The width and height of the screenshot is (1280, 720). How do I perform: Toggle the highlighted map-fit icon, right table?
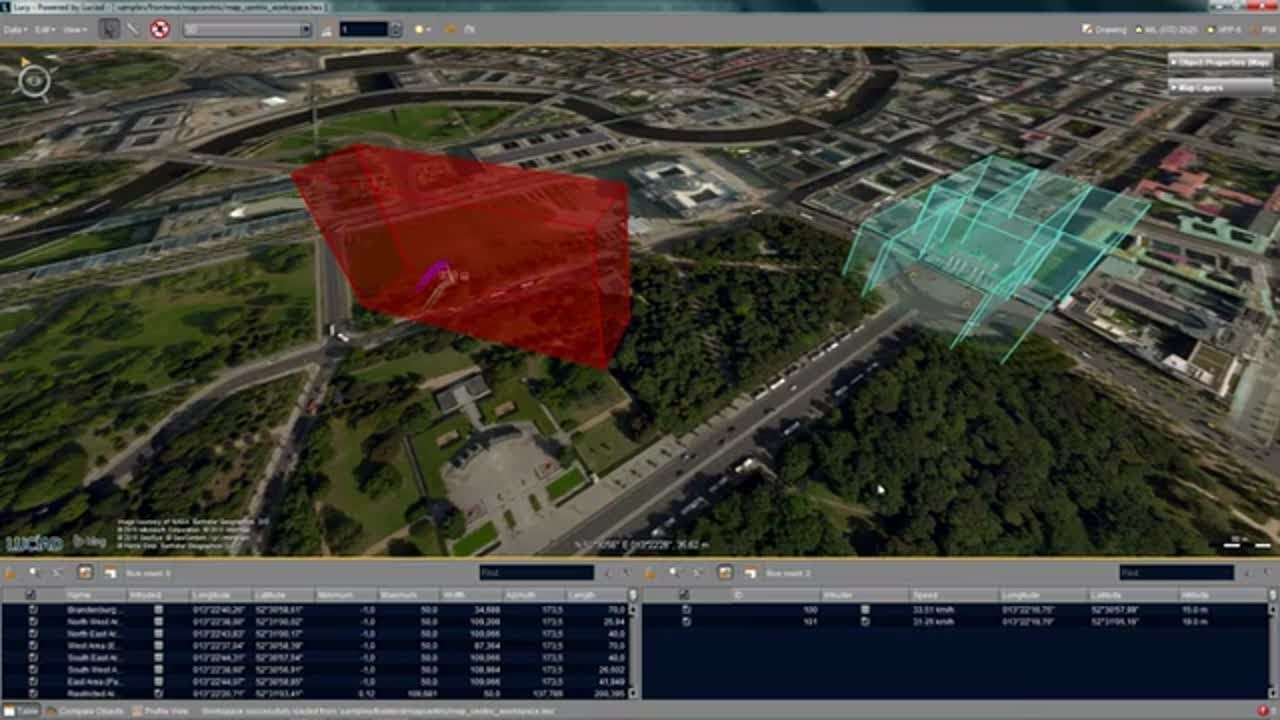(x=725, y=573)
